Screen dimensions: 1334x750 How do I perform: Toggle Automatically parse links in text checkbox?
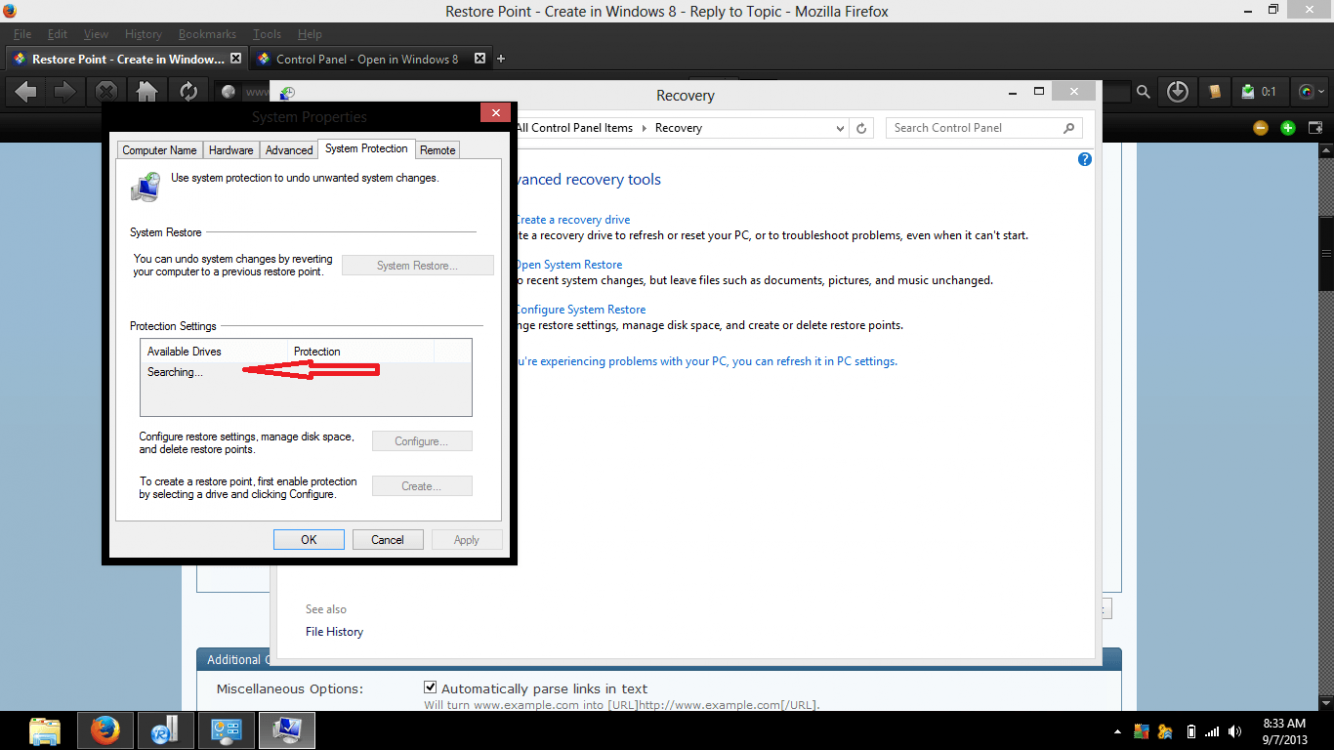pos(430,687)
